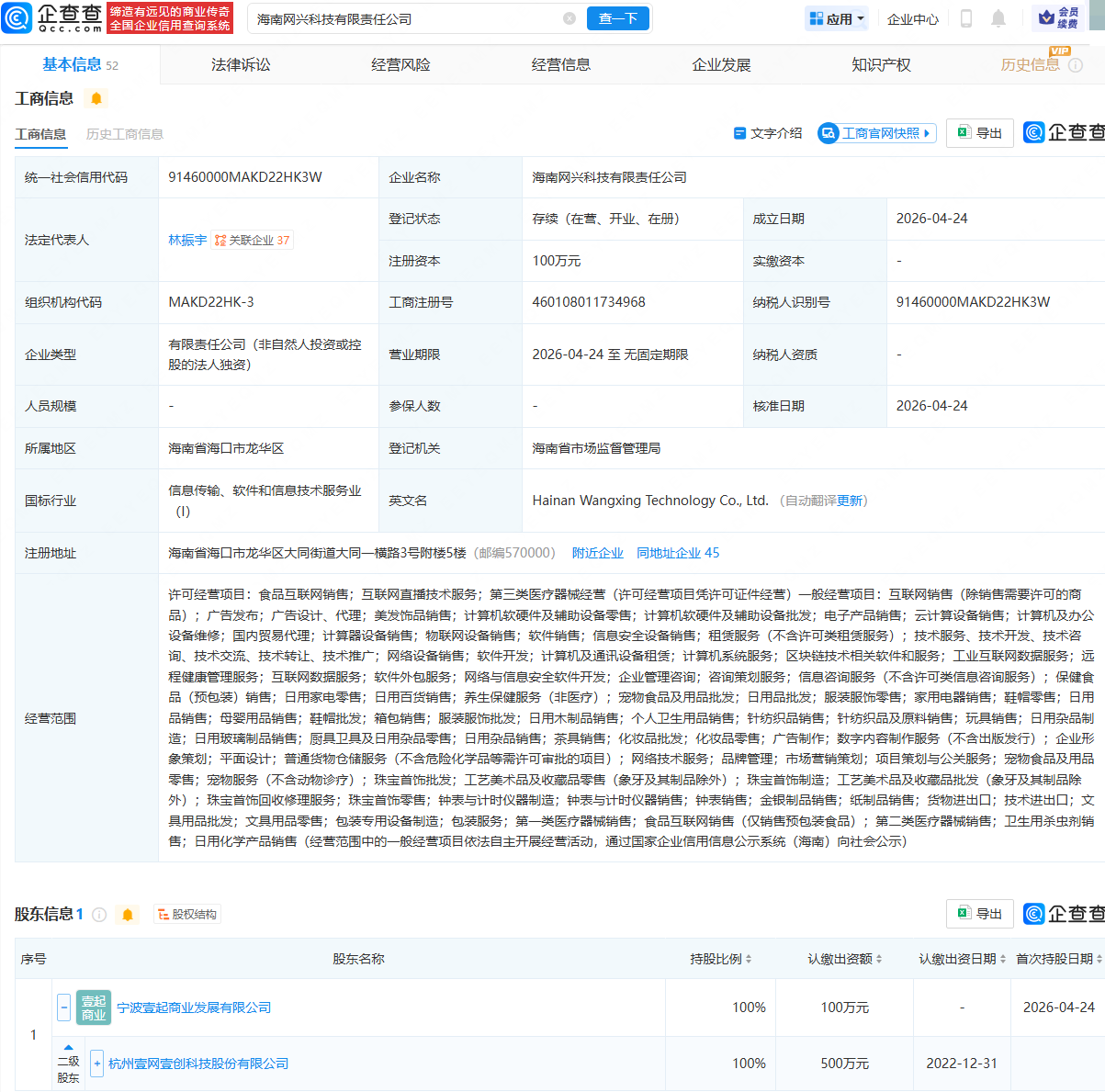The height and width of the screenshot is (1092, 1105).
Task: Open 股权结构 equity structure view
Action: [x=187, y=915]
